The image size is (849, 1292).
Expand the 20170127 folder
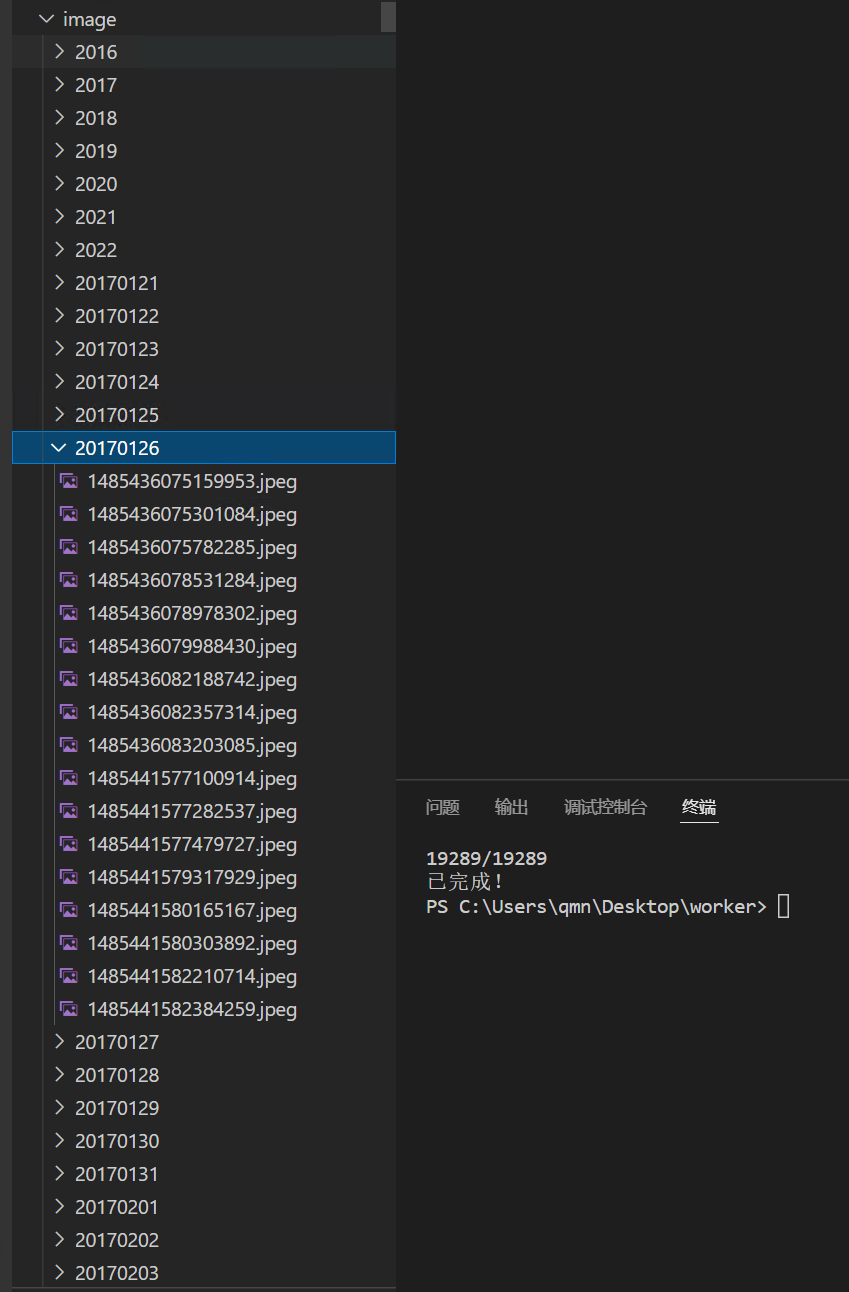(x=59, y=1042)
